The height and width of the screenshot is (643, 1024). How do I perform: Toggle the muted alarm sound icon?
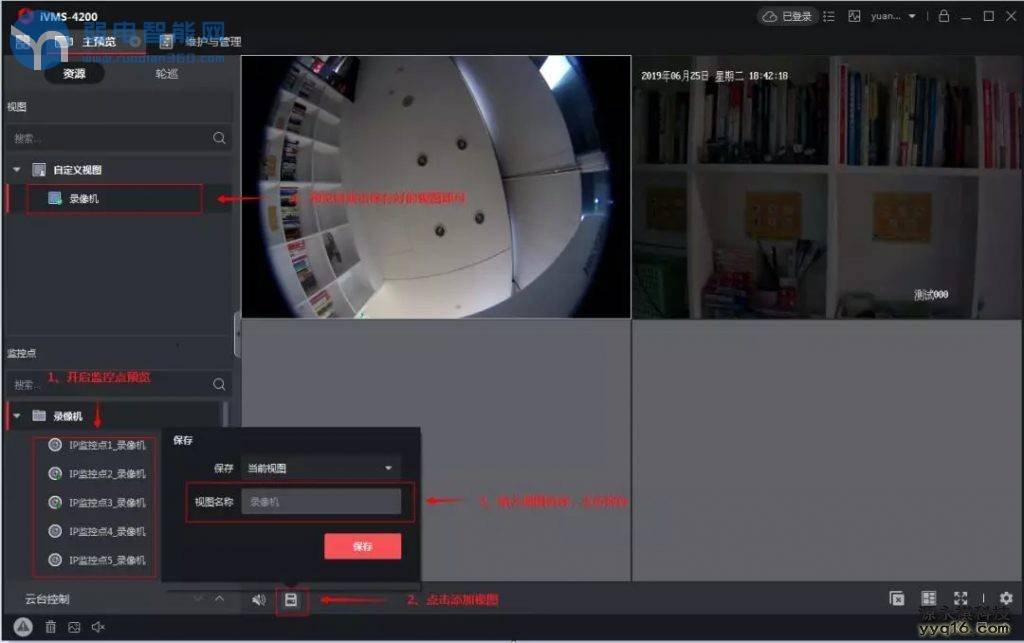98,627
